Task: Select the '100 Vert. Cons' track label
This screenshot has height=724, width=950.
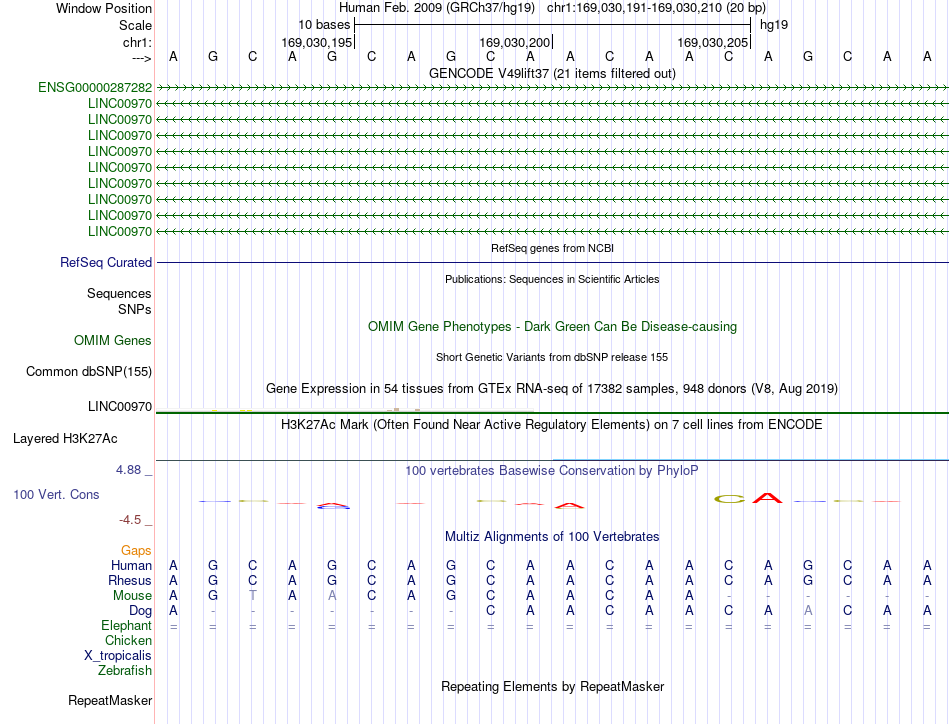Action: [56, 494]
